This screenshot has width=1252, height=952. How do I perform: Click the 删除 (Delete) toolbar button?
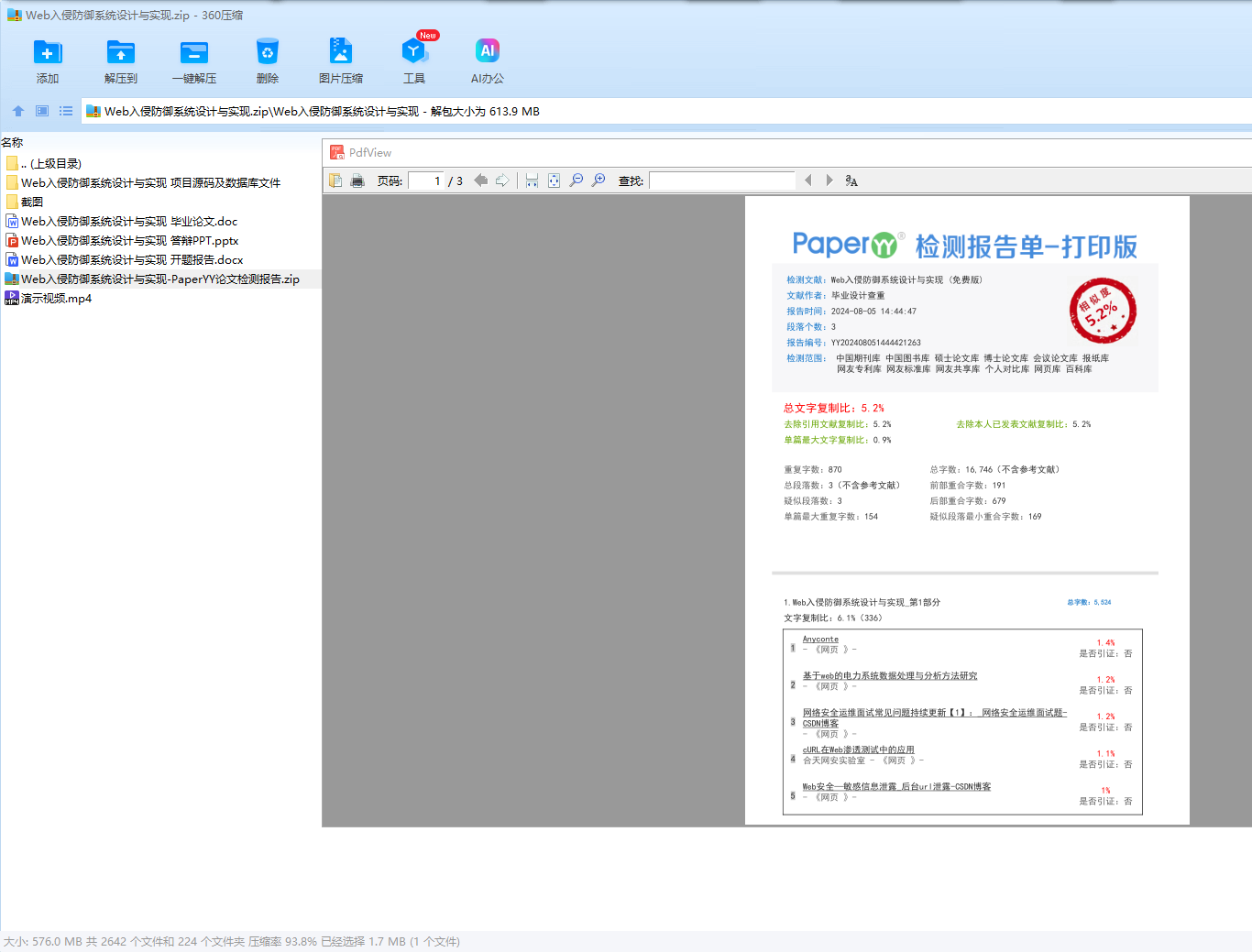click(268, 61)
